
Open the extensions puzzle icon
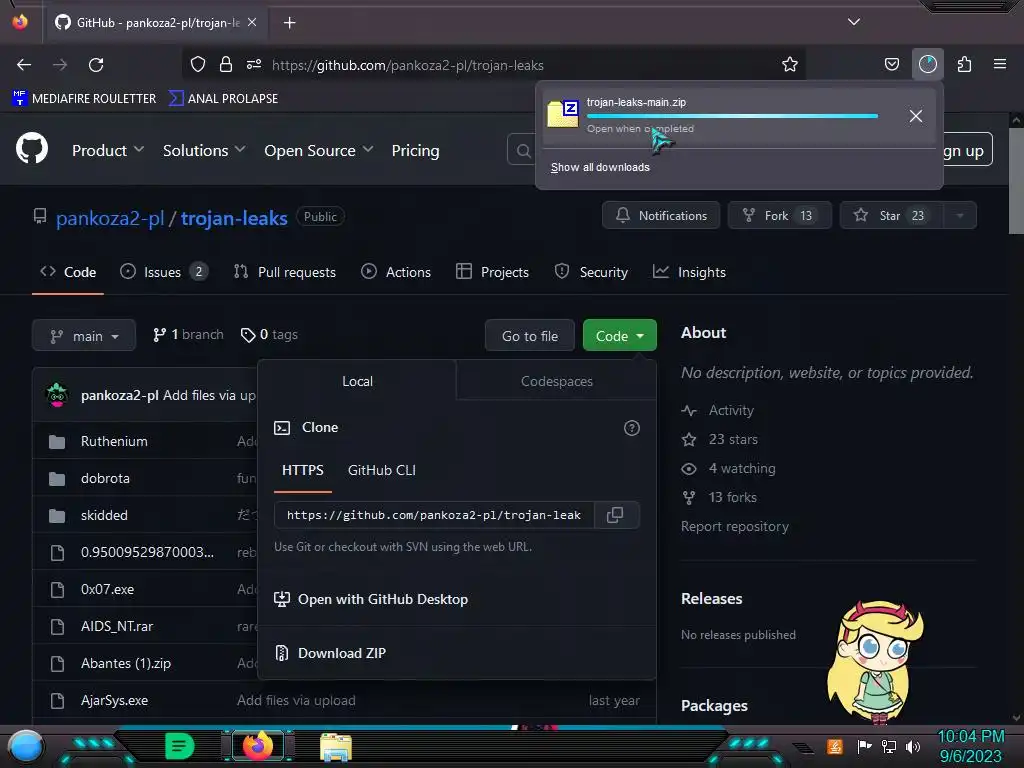[964, 65]
